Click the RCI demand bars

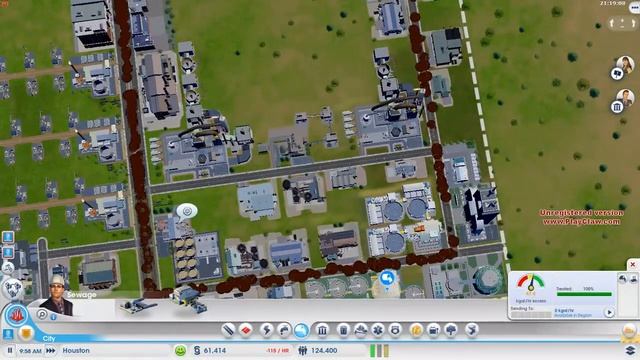pos(379,351)
